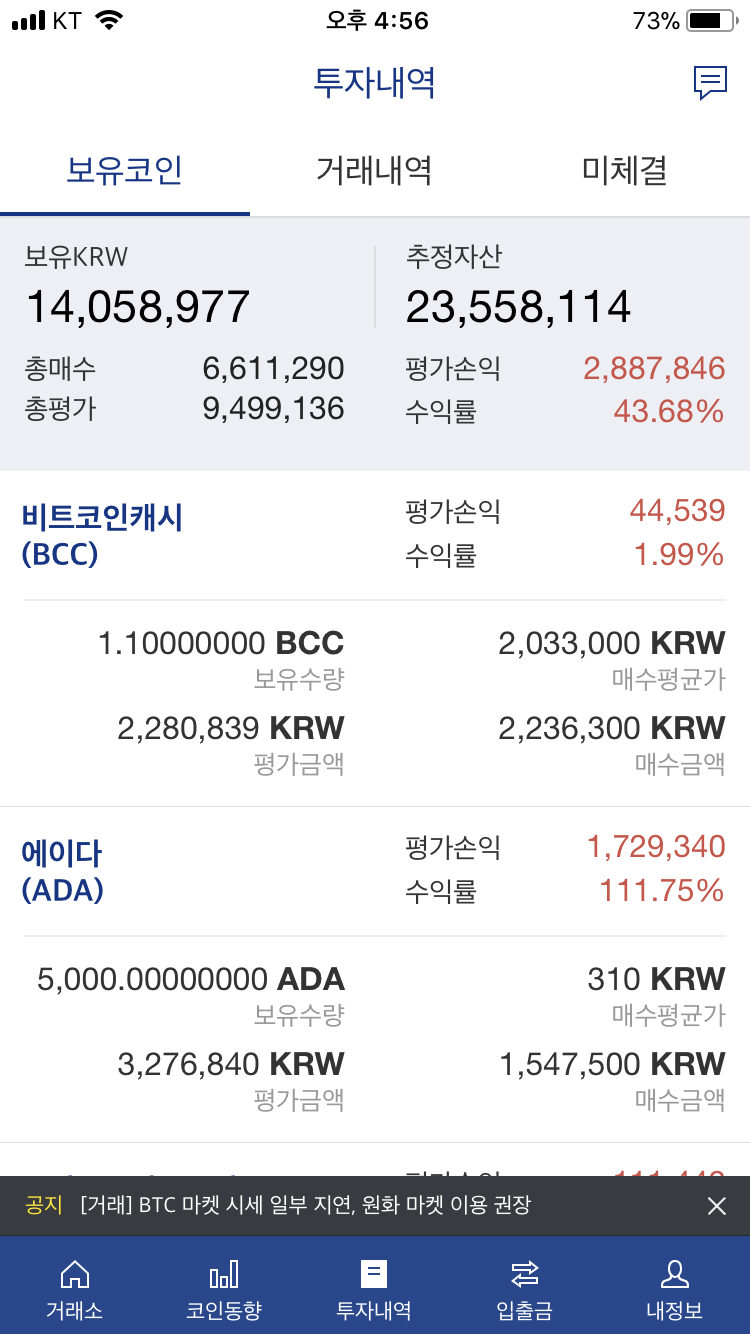Switch to the 거래내역 tab
Viewport: 750px width, 1334px height.
(x=374, y=170)
